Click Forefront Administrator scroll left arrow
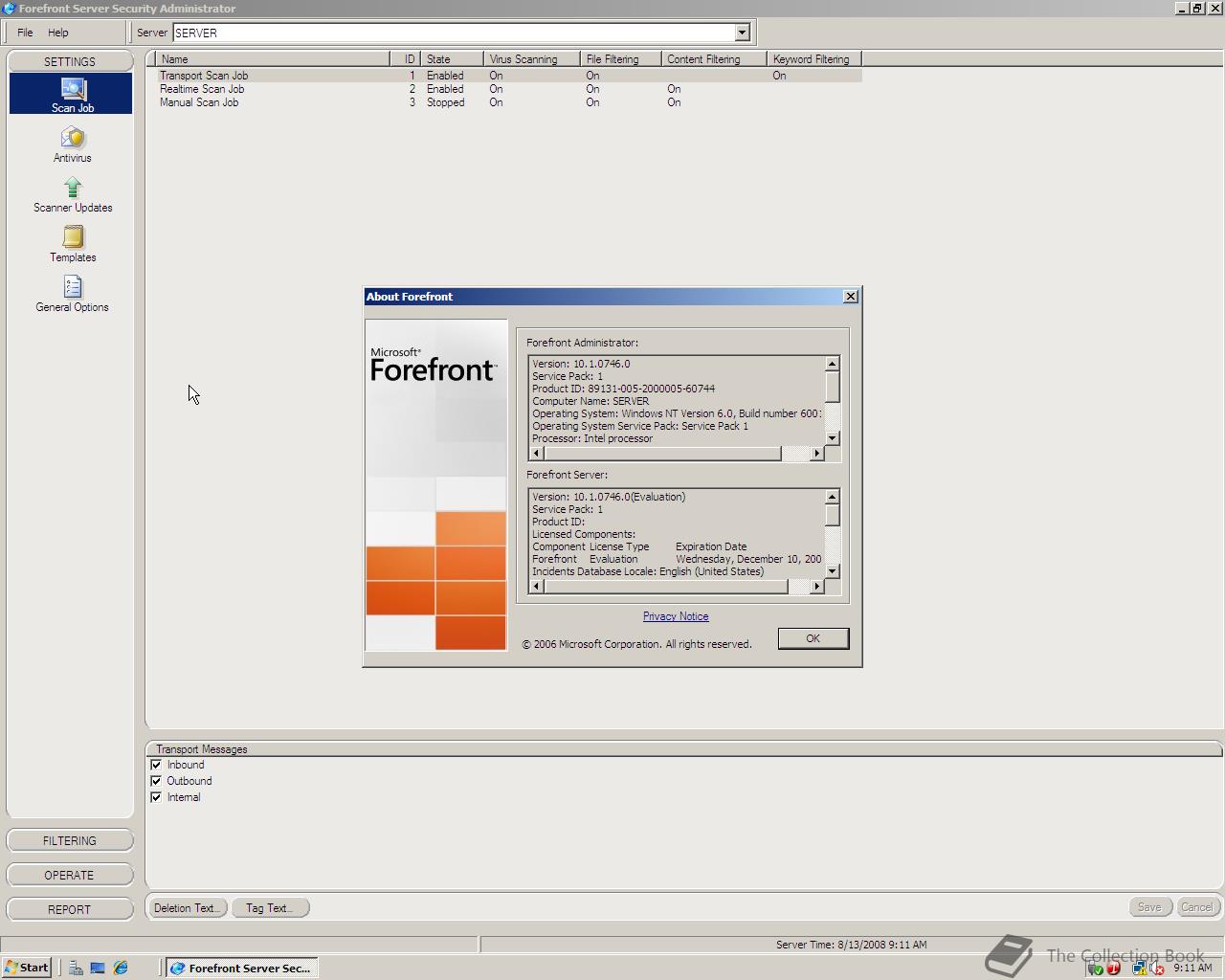Viewport: 1225px width, 980px height. click(536, 454)
